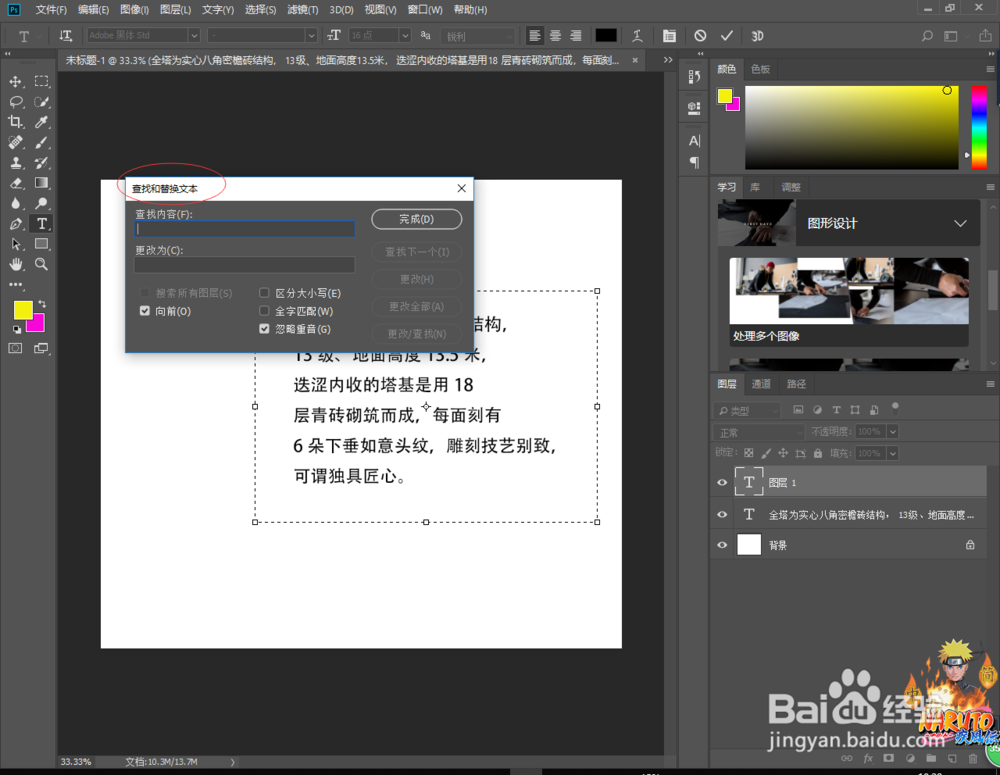1000x775 pixels.
Task: Select the Eraser tool
Action: (15, 183)
